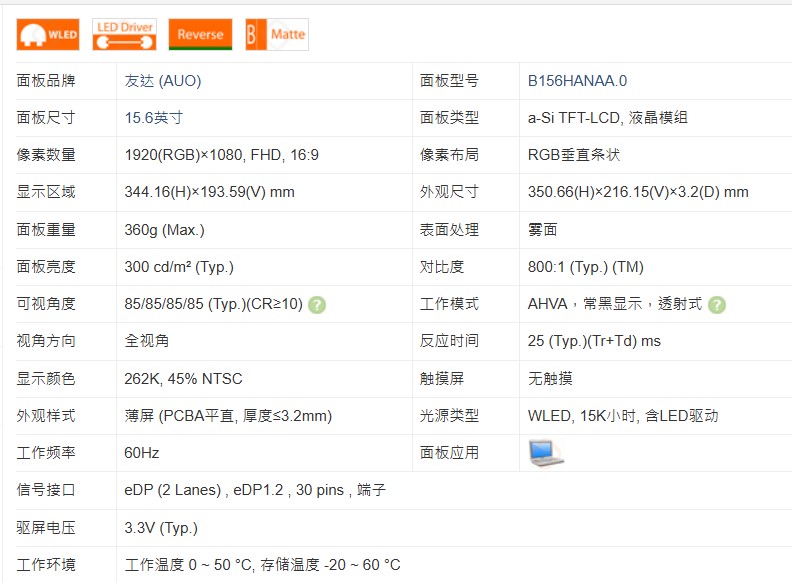This screenshot has height=583, width=792.
Task: Open the 友达 (AUO) brand link
Action: [x=162, y=81]
